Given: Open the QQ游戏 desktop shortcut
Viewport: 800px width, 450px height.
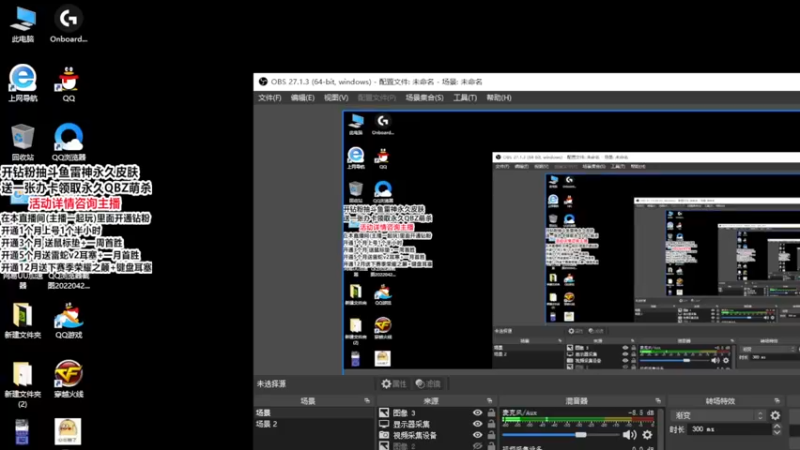Looking at the screenshot, I should pyautogui.click(x=68, y=321).
